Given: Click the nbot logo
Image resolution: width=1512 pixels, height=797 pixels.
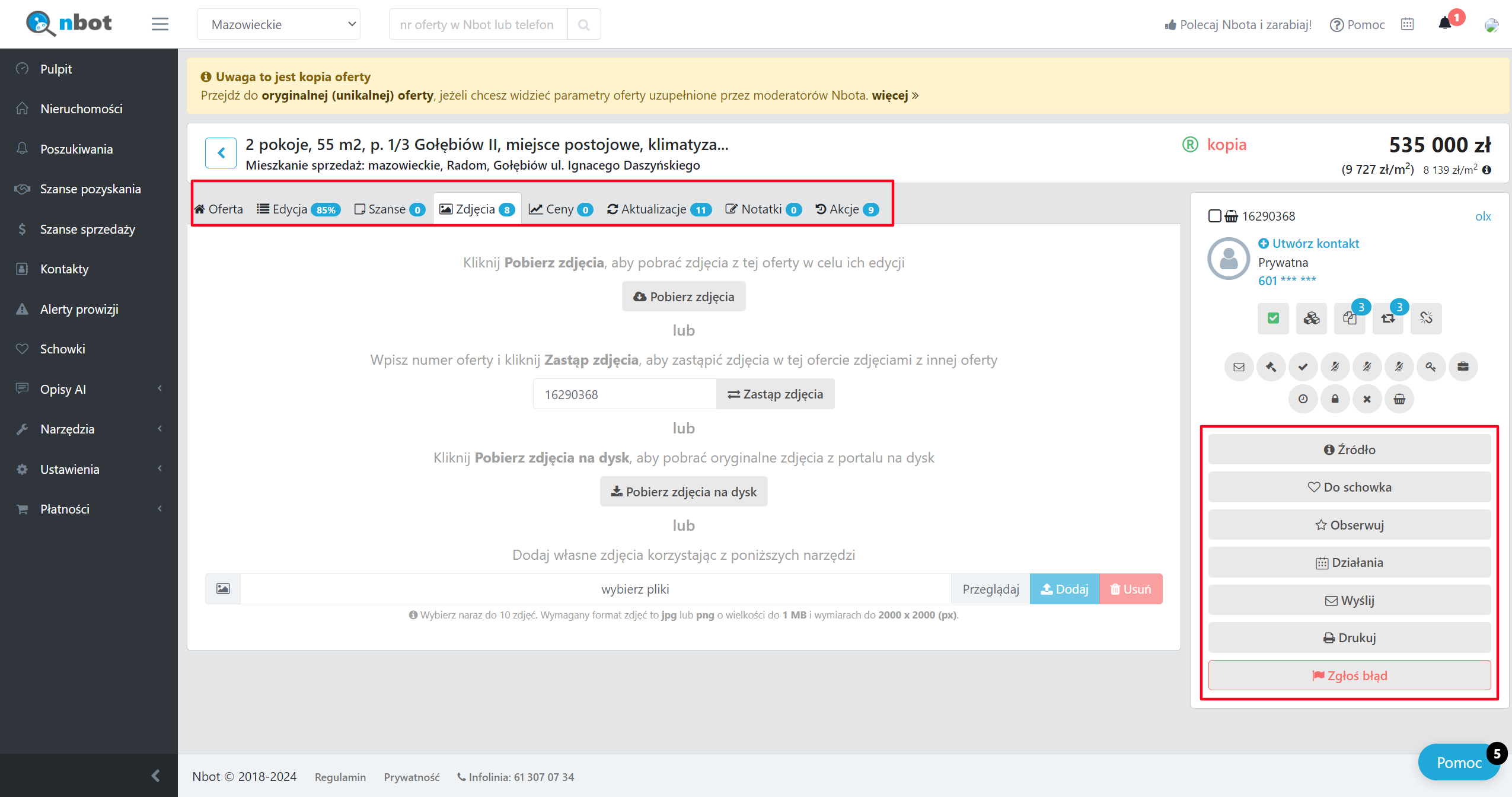Looking at the screenshot, I should click(69, 24).
